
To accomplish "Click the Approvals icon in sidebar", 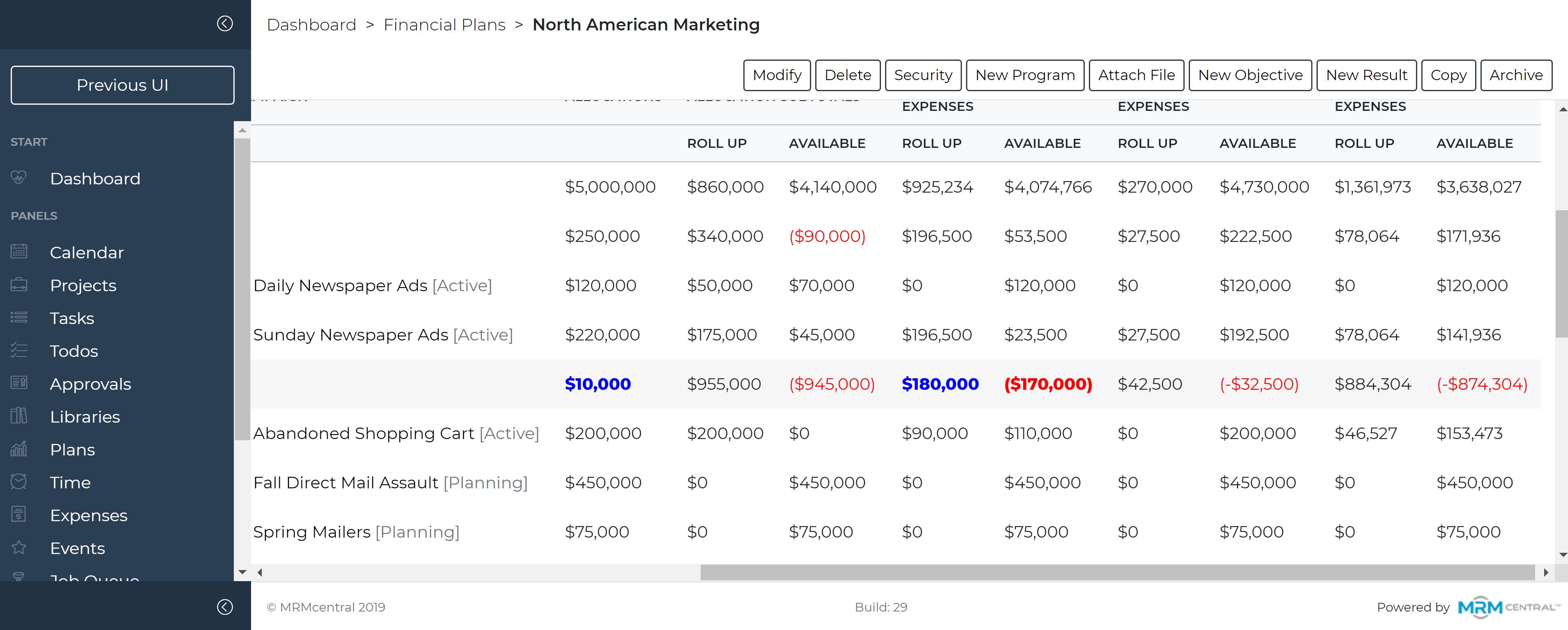I will (x=19, y=383).
